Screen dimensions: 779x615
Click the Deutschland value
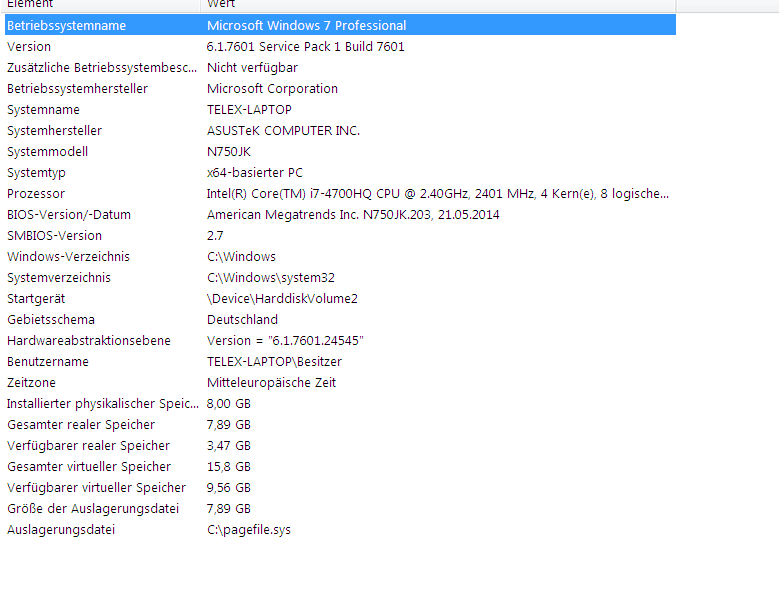(x=242, y=319)
